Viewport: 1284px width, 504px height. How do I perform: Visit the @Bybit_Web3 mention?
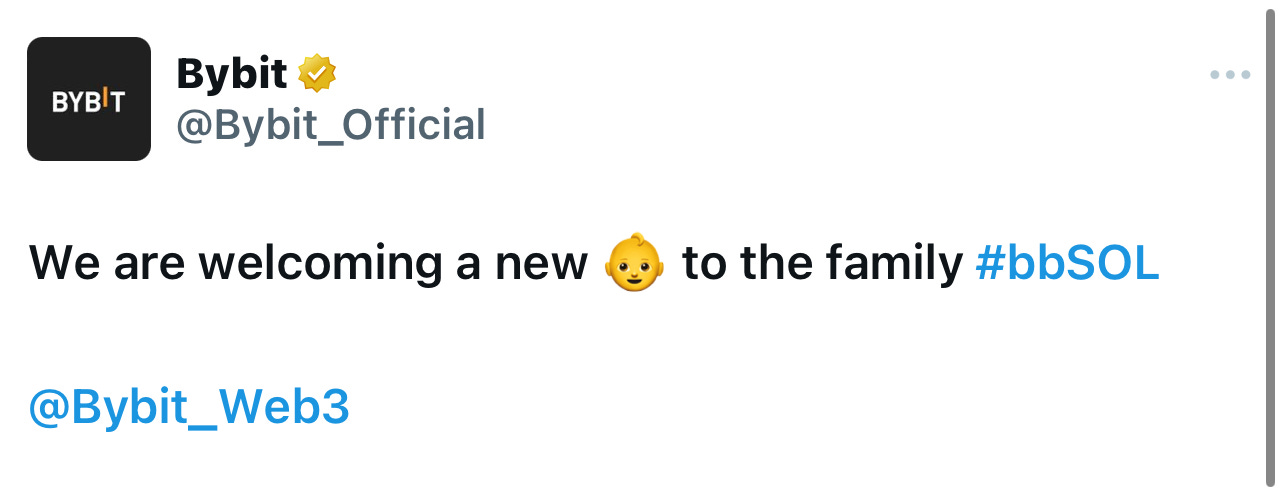tap(189, 408)
